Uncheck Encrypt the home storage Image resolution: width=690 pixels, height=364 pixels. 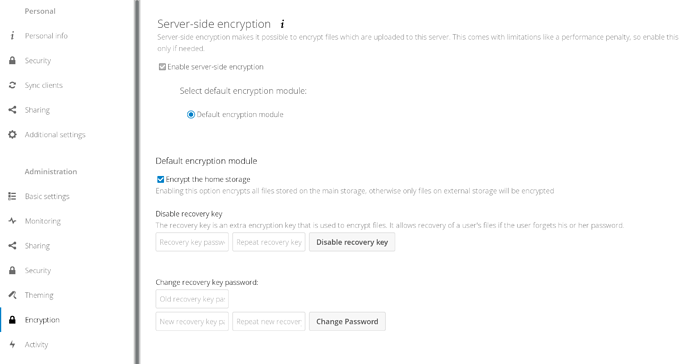coord(160,179)
